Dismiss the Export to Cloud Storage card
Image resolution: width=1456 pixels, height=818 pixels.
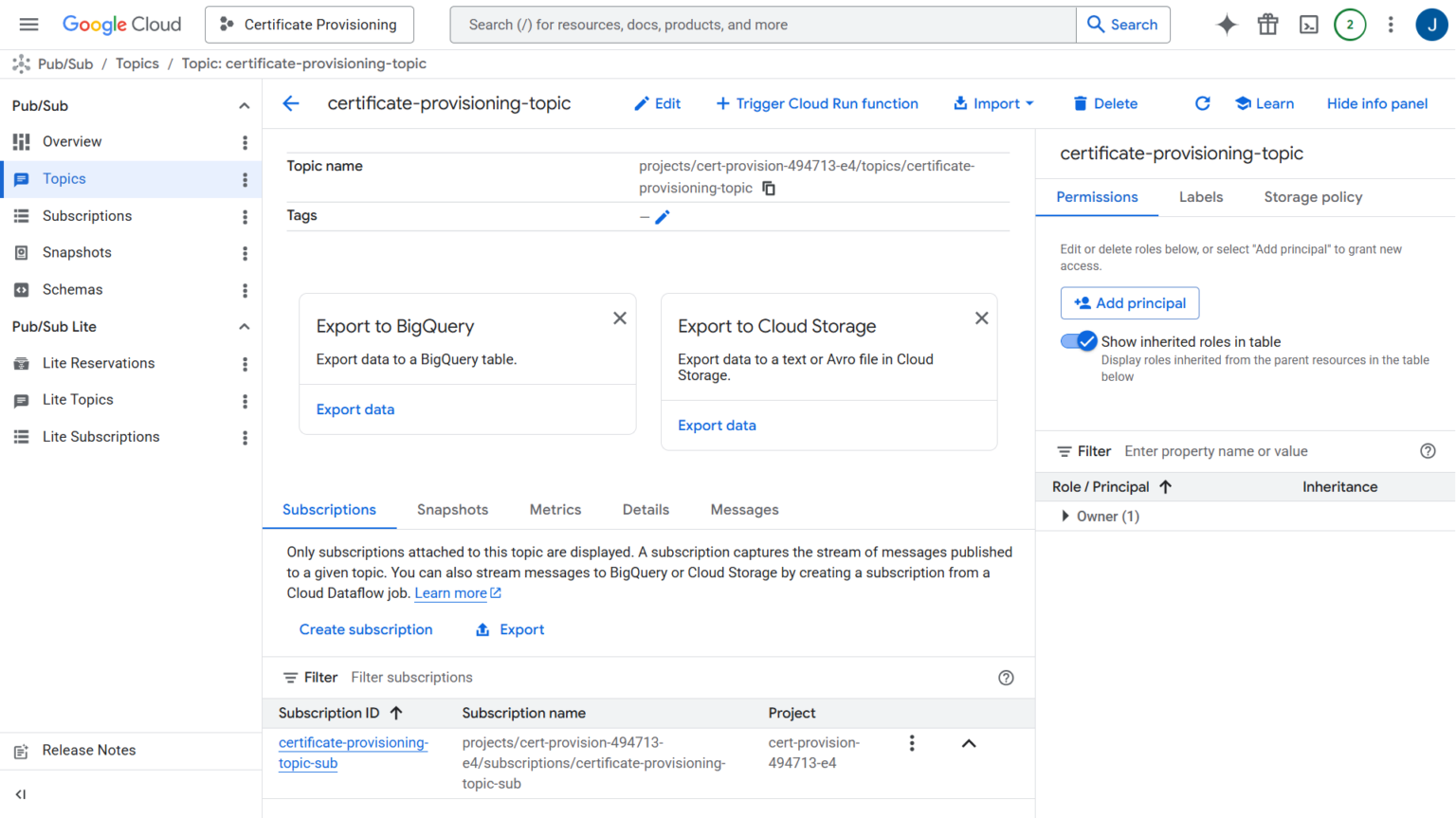tap(982, 318)
